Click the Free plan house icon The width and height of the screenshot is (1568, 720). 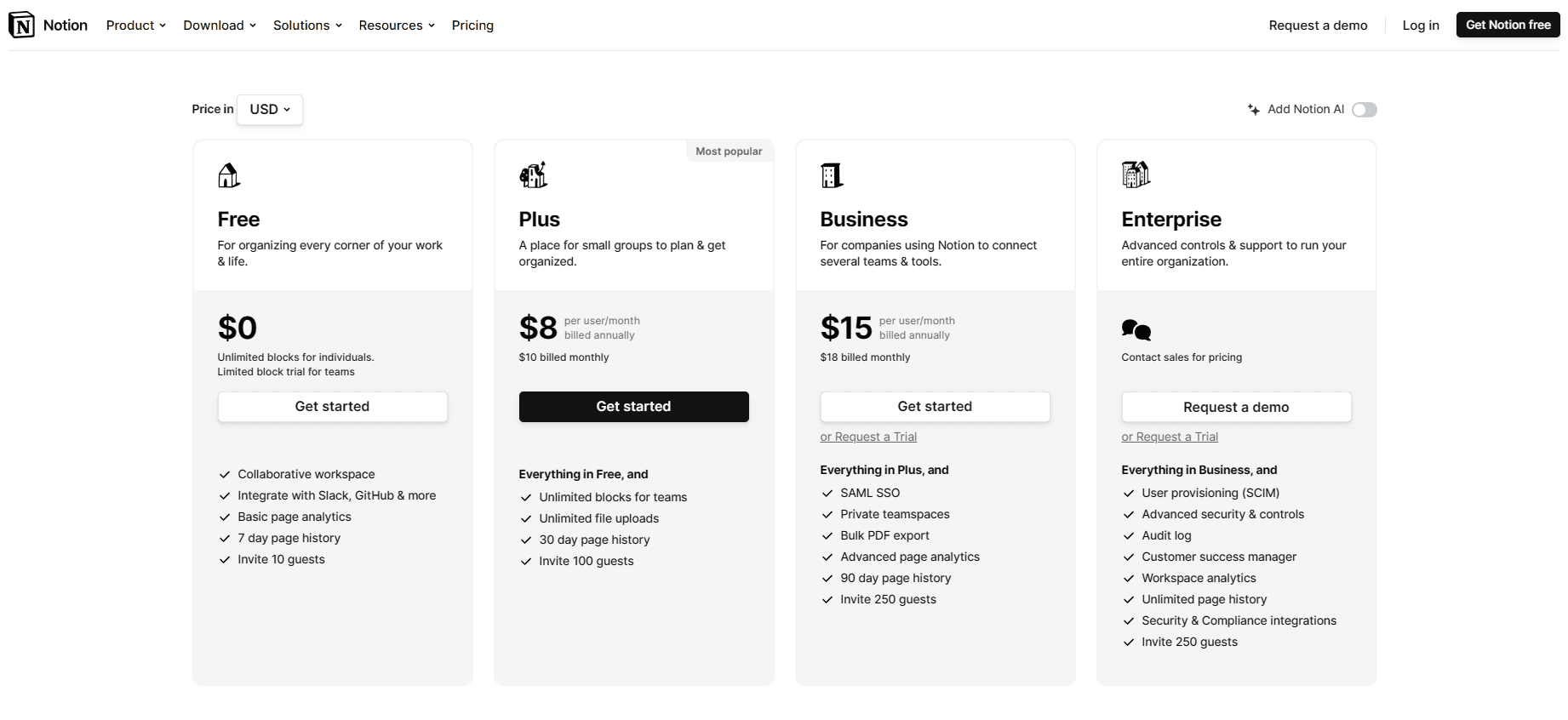point(229,175)
